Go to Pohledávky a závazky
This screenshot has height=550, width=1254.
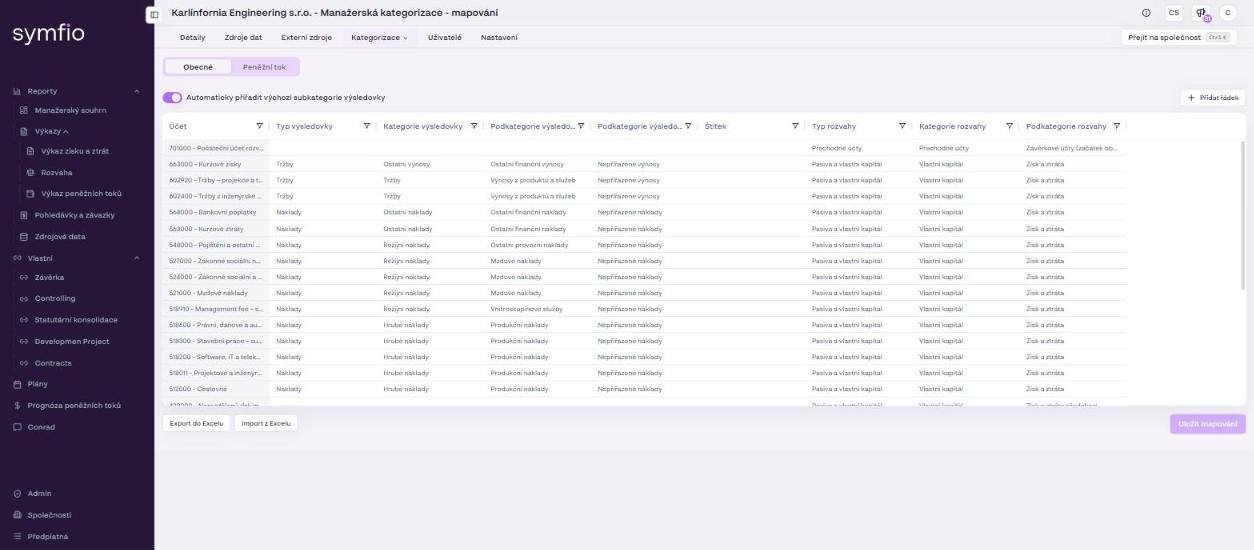pos(74,215)
